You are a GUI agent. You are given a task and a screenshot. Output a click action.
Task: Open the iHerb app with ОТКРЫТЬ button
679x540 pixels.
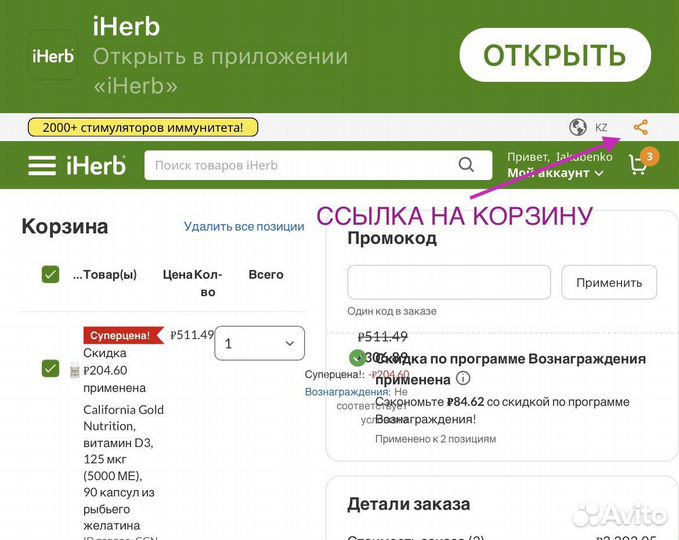pyautogui.click(x=555, y=55)
